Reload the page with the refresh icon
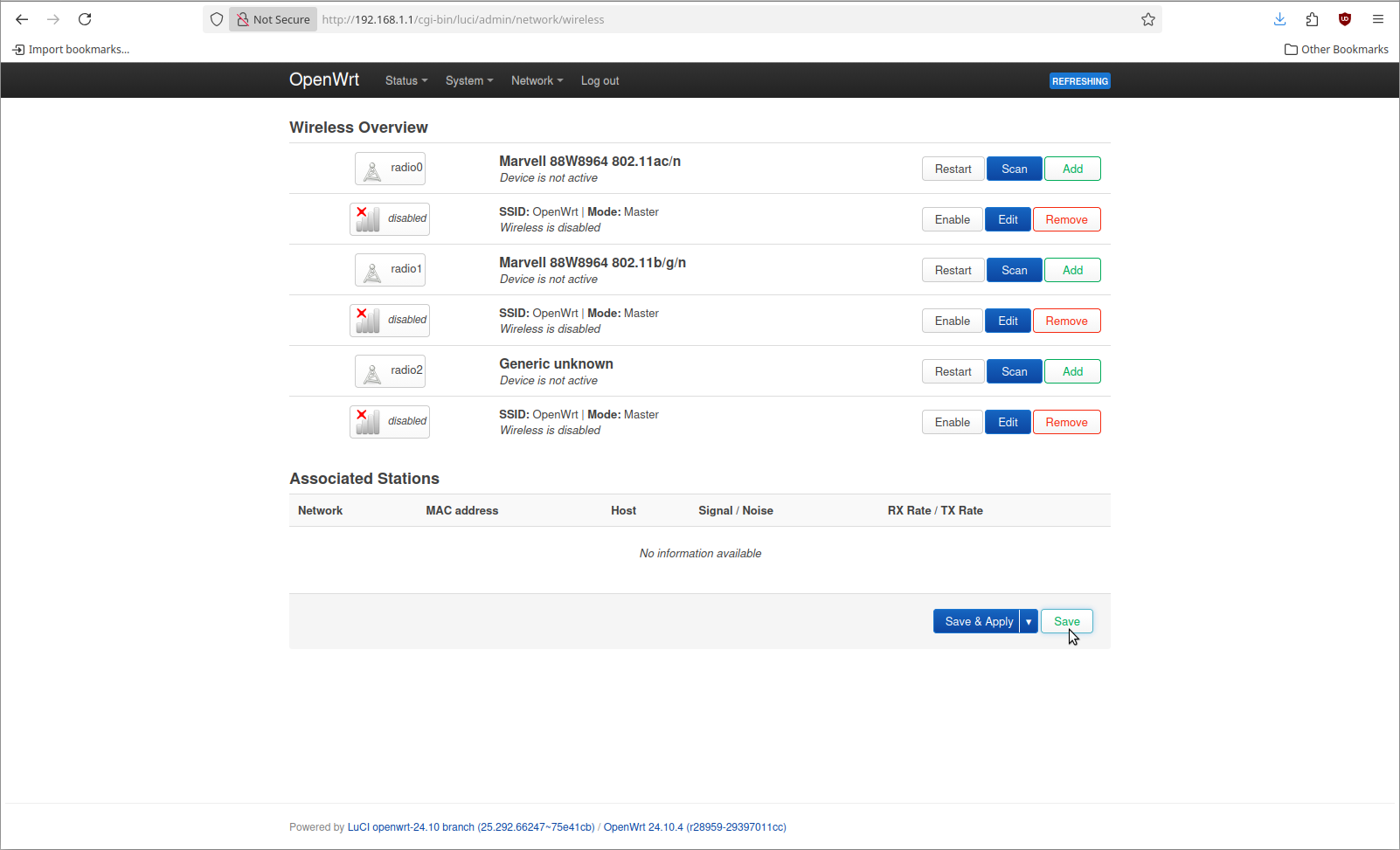Image resolution: width=1400 pixels, height=850 pixels. click(85, 19)
